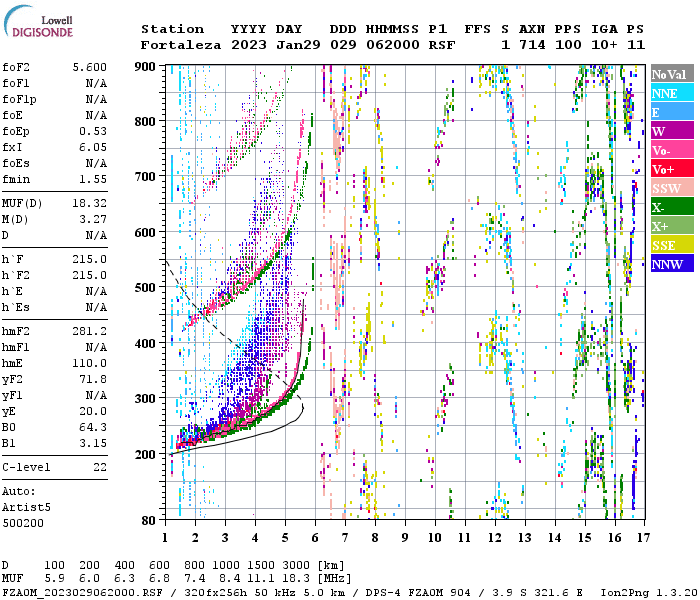
Task: Click the Ion2Png 1.3.20 version text
Action: click(x=649, y=593)
